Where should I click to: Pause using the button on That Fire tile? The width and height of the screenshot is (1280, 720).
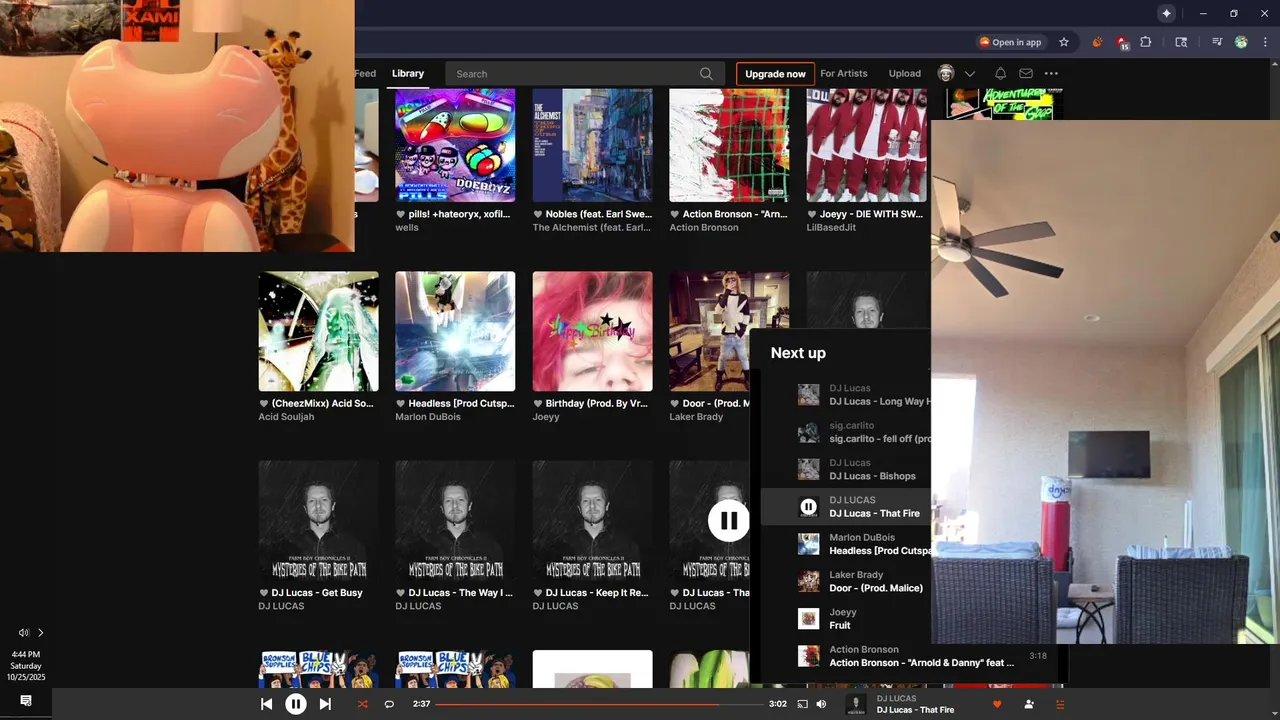[x=729, y=520]
